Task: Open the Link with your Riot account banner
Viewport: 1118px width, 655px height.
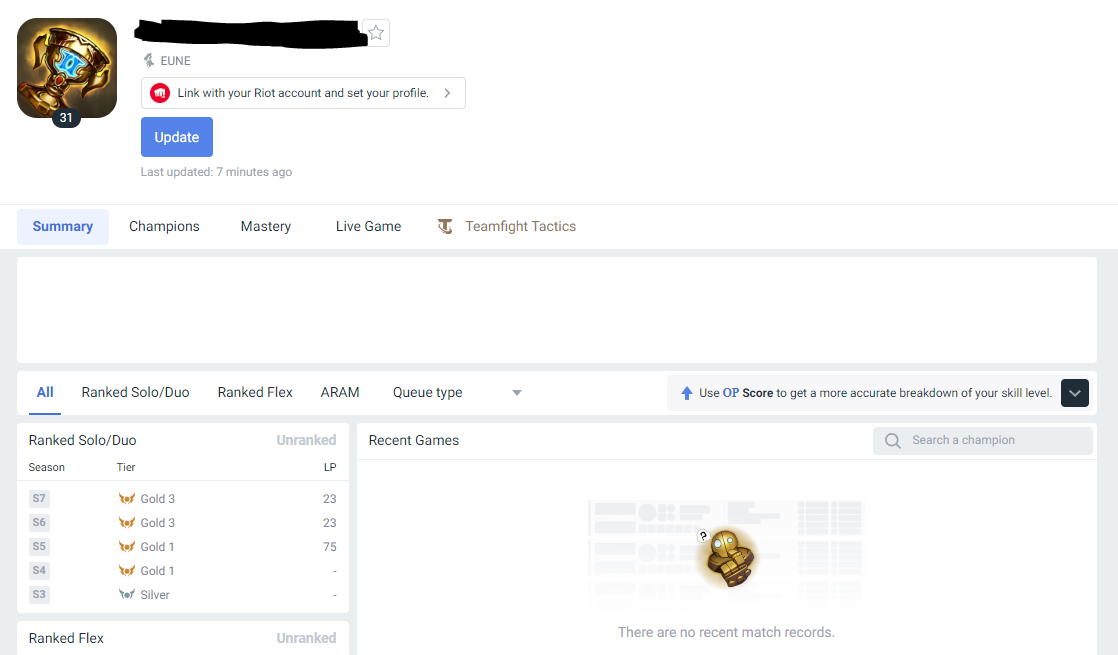Action: [x=303, y=93]
